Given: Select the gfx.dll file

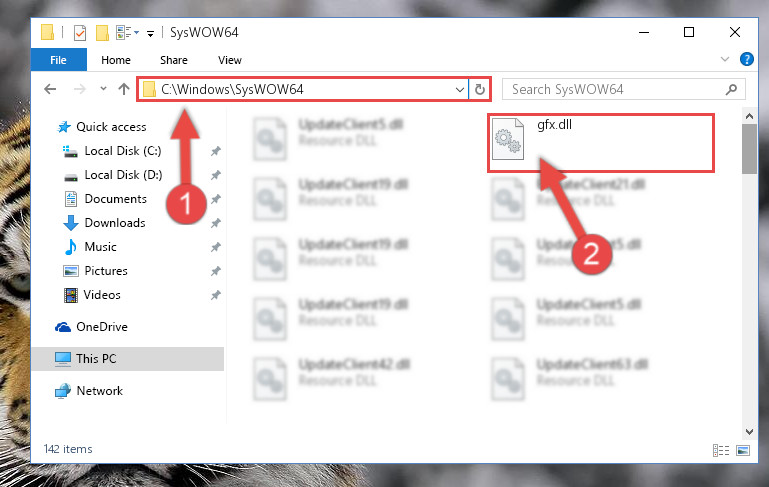Looking at the screenshot, I should [600, 142].
